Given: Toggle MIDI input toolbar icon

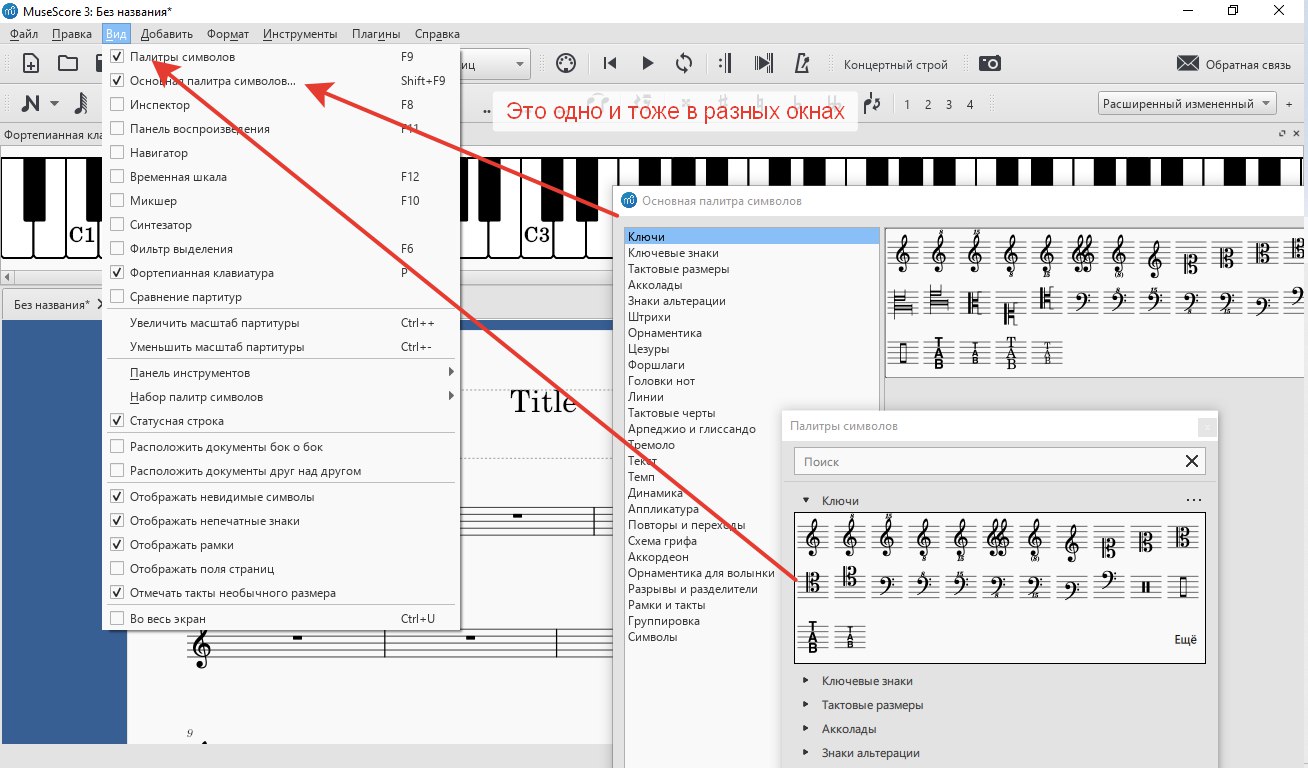Looking at the screenshot, I should pos(565,63).
